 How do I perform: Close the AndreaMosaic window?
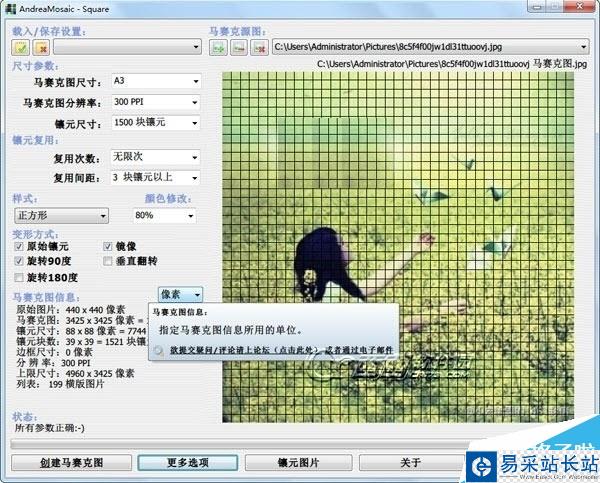(x=580, y=7)
